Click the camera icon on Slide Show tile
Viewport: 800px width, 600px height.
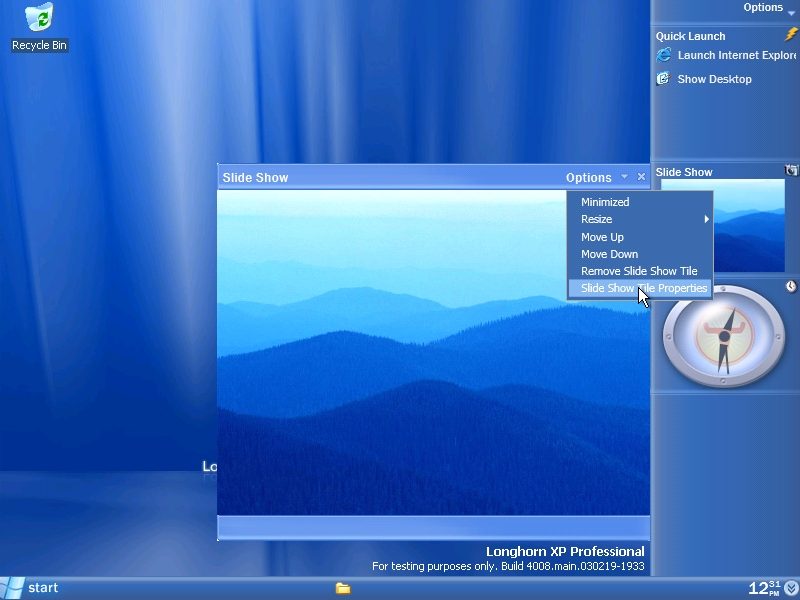(792, 171)
